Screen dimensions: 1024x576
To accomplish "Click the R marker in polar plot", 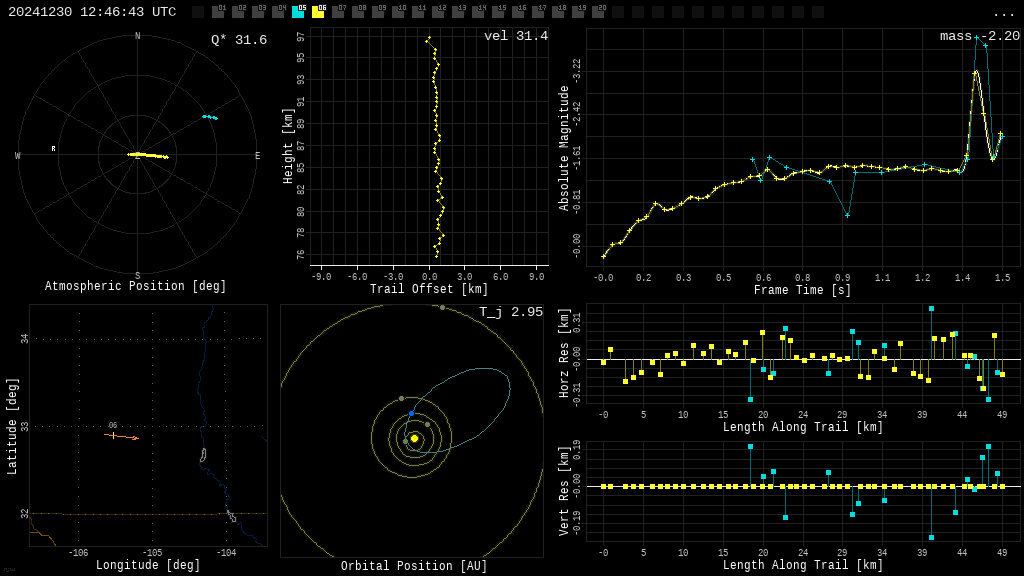I will point(54,149).
